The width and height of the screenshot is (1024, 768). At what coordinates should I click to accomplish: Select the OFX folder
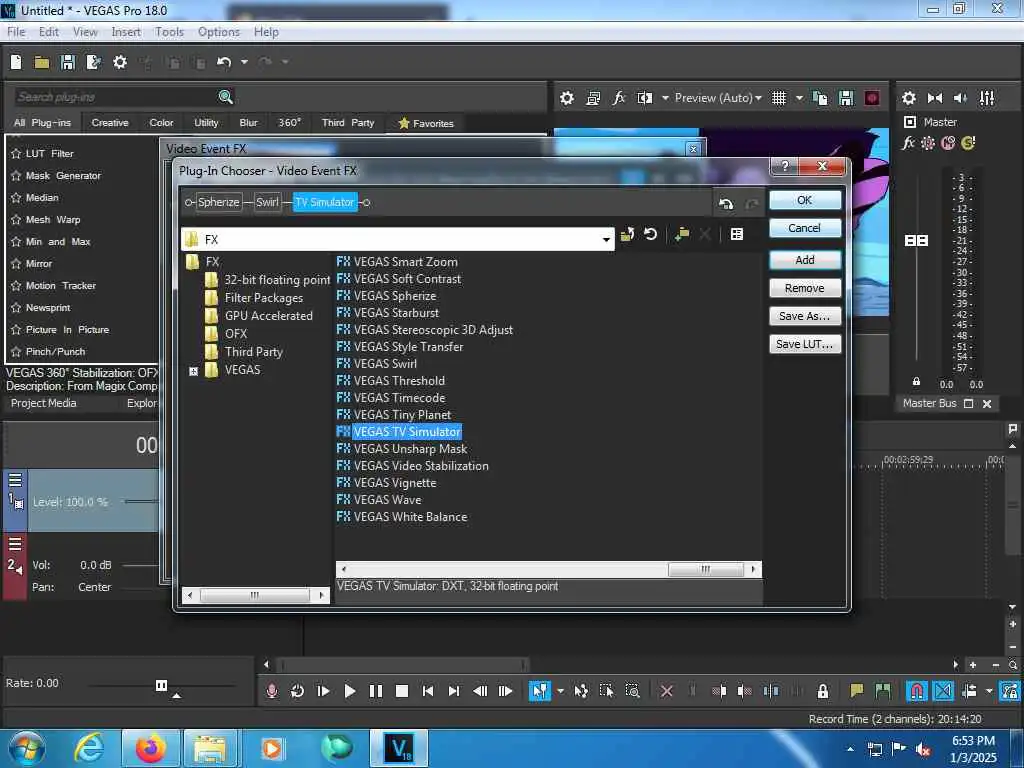tap(236, 334)
